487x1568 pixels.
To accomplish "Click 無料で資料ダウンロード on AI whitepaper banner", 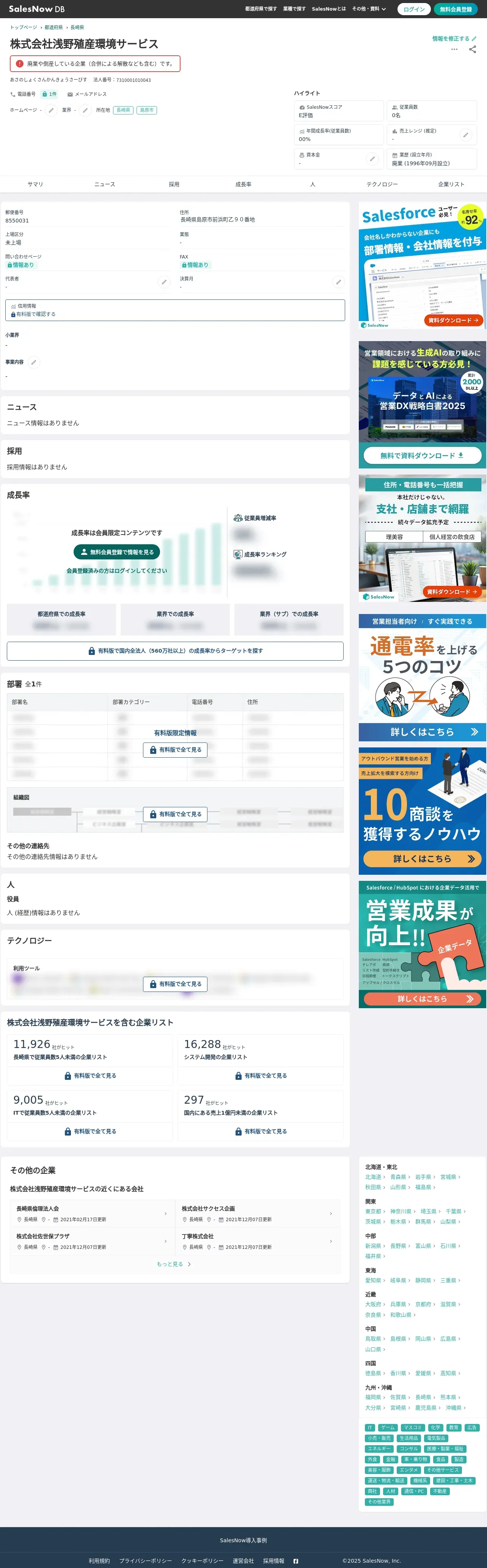I will click(423, 455).
